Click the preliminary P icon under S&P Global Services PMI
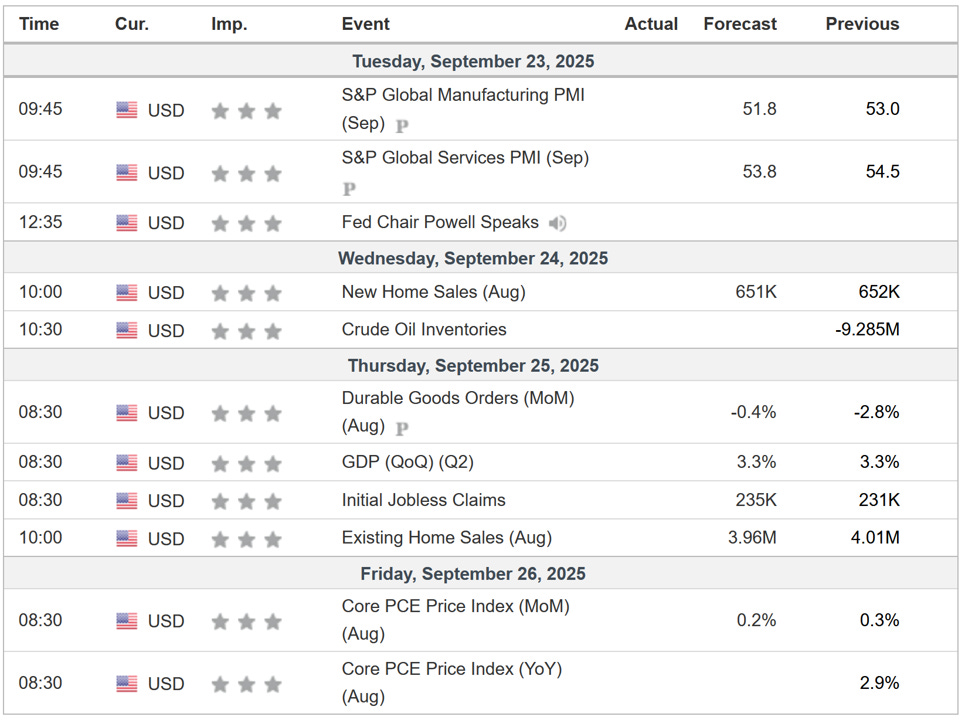 point(349,189)
